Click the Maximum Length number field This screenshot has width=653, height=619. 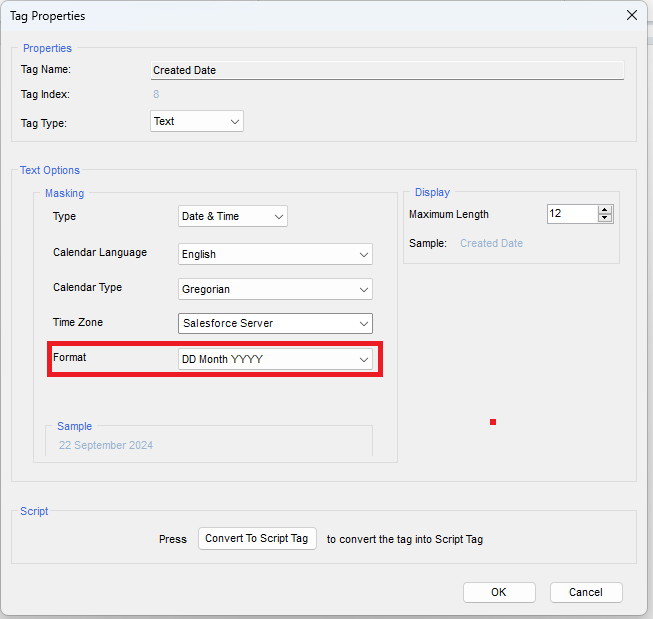point(571,214)
